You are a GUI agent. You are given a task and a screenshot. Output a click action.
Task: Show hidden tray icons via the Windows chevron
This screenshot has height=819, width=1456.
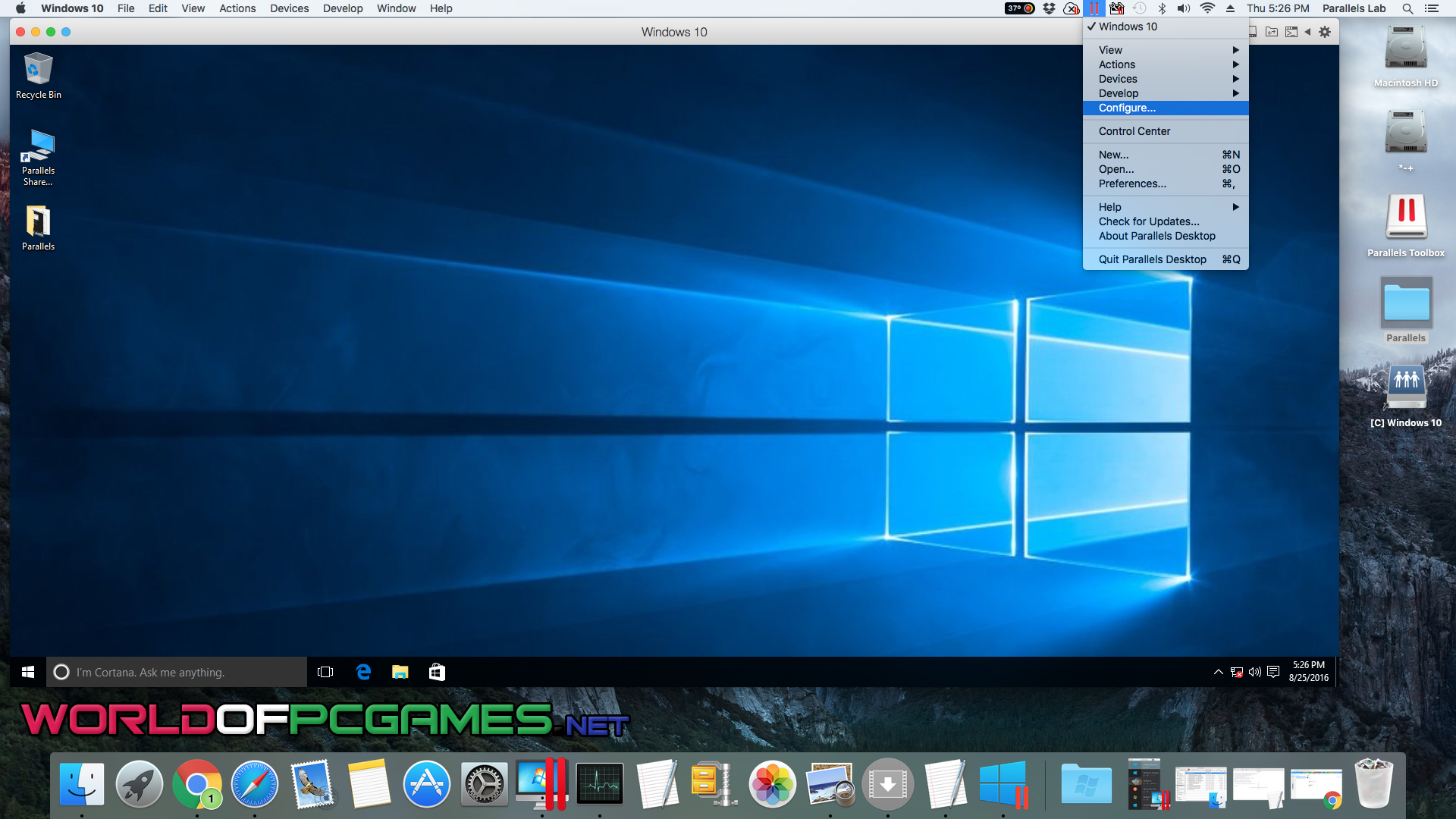[1218, 672]
